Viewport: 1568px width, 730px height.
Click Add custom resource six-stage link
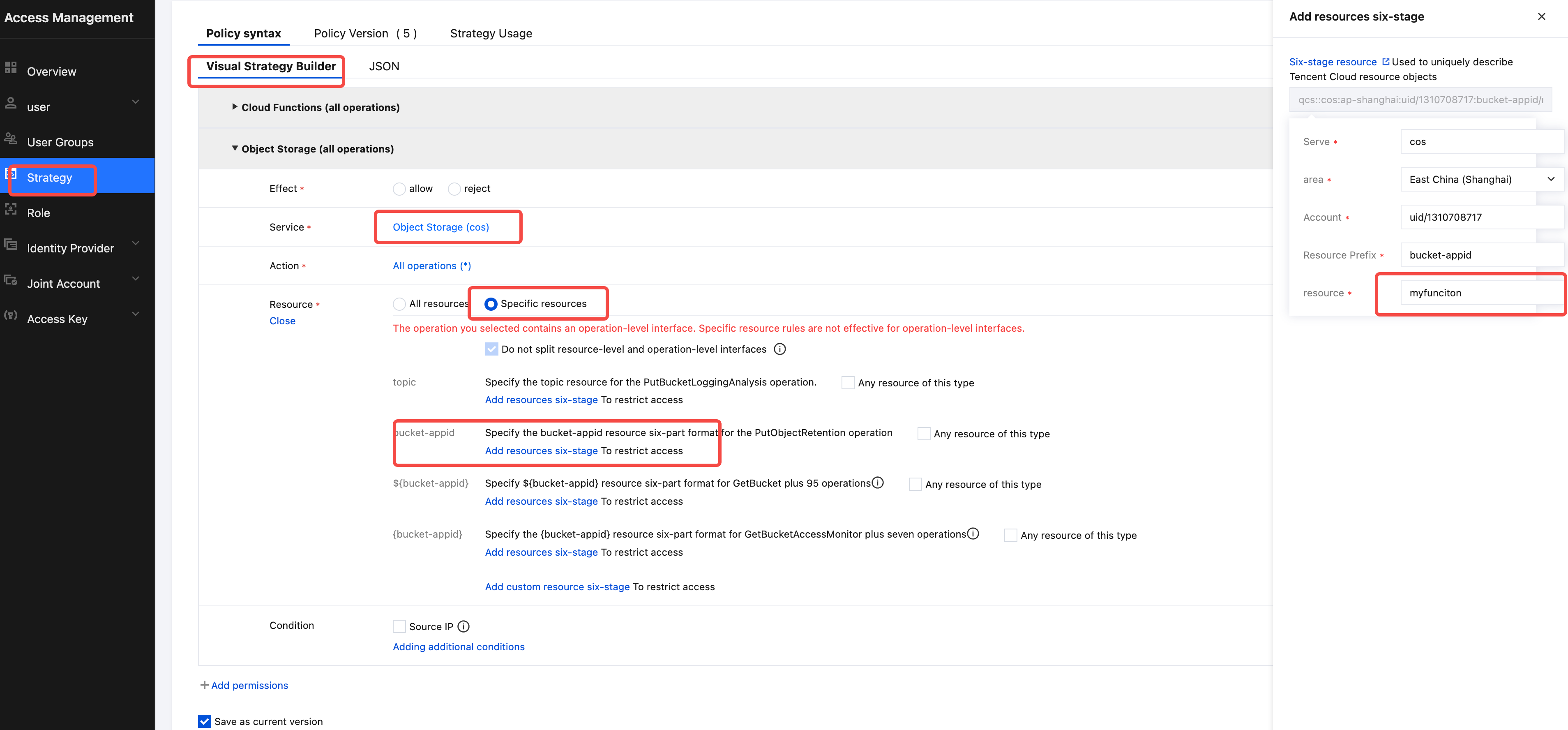click(557, 587)
